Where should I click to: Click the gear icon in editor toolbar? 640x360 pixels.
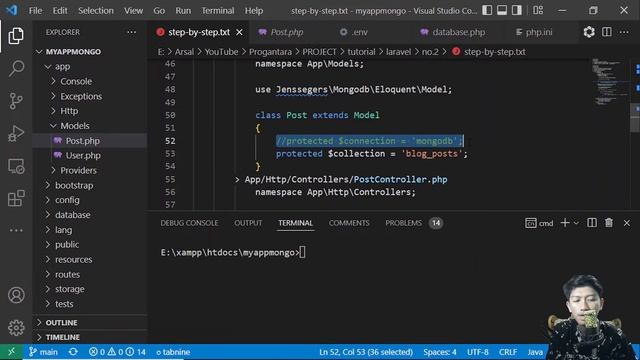589,32
